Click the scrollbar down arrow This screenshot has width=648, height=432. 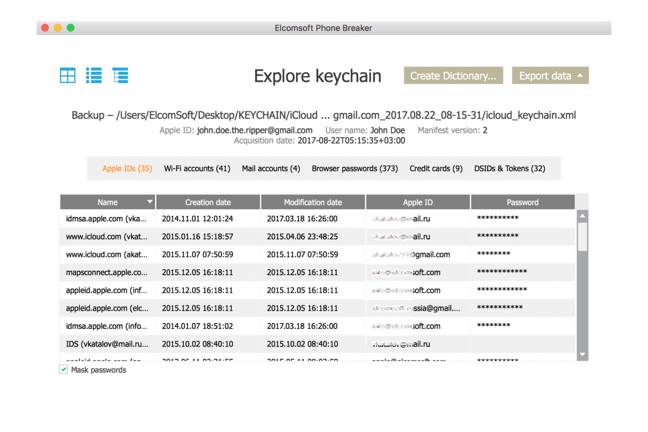coord(582,355)
